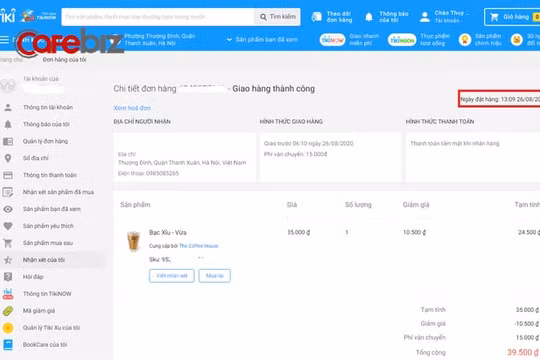The image size is (540, 360).
Task: Open Hỏi đáp question icon
Action: click(x=8, y=277)
